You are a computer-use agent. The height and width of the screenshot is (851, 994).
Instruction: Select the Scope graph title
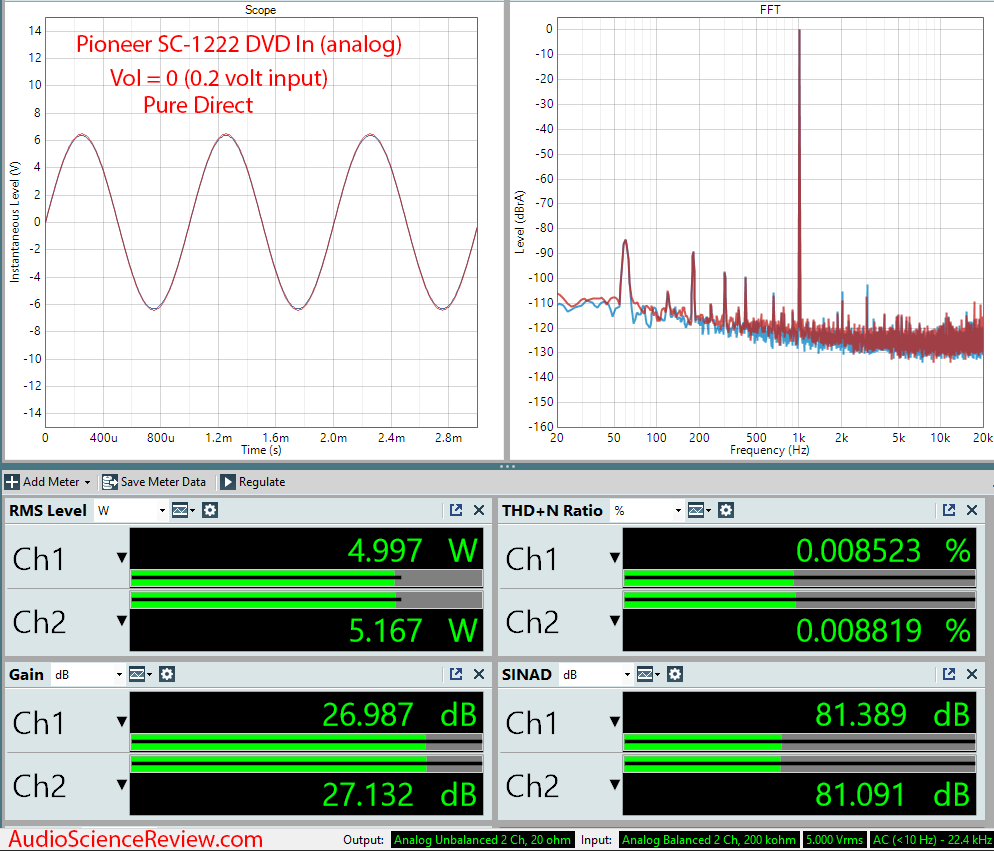point(261,10)
